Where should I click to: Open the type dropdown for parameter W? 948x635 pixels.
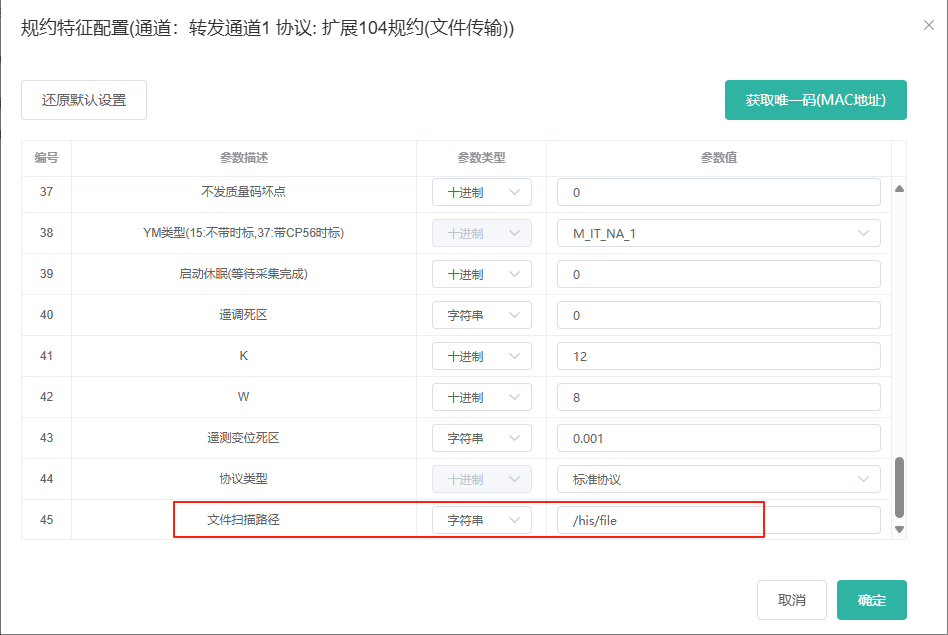[482, 397]
